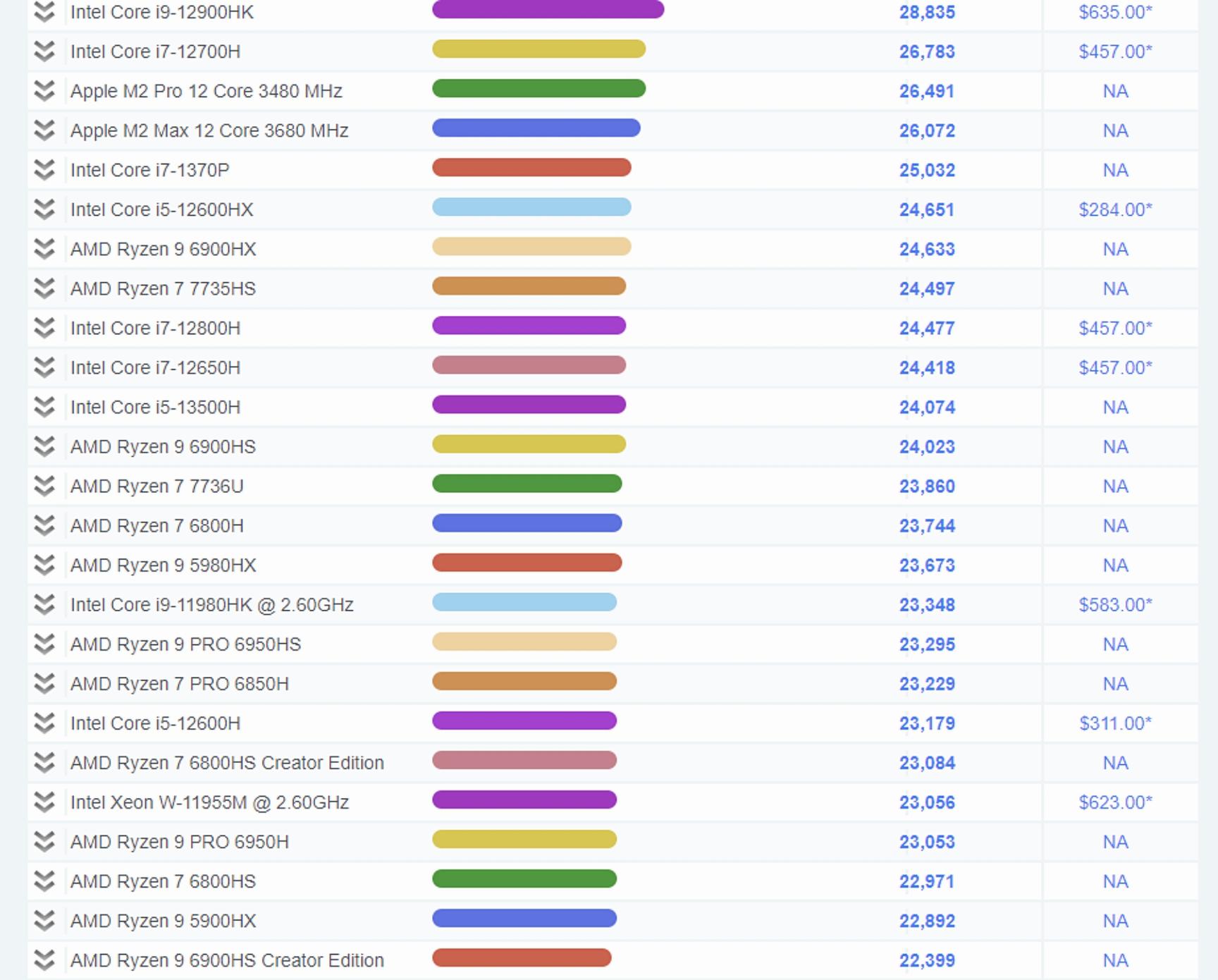Click the $623.00* price for Xeon W-11955M
This screenshot has width=1218, height=980.
(1115, 802)
